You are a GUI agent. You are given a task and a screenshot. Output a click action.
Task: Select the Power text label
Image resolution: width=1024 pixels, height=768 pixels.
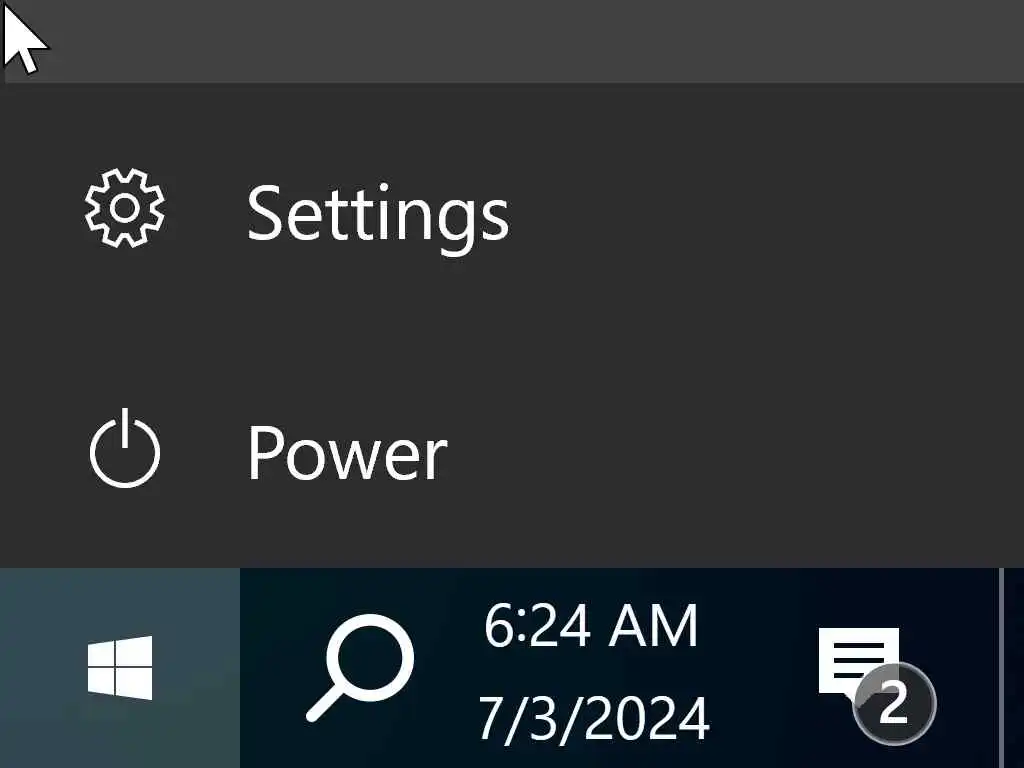pos(347,453)
